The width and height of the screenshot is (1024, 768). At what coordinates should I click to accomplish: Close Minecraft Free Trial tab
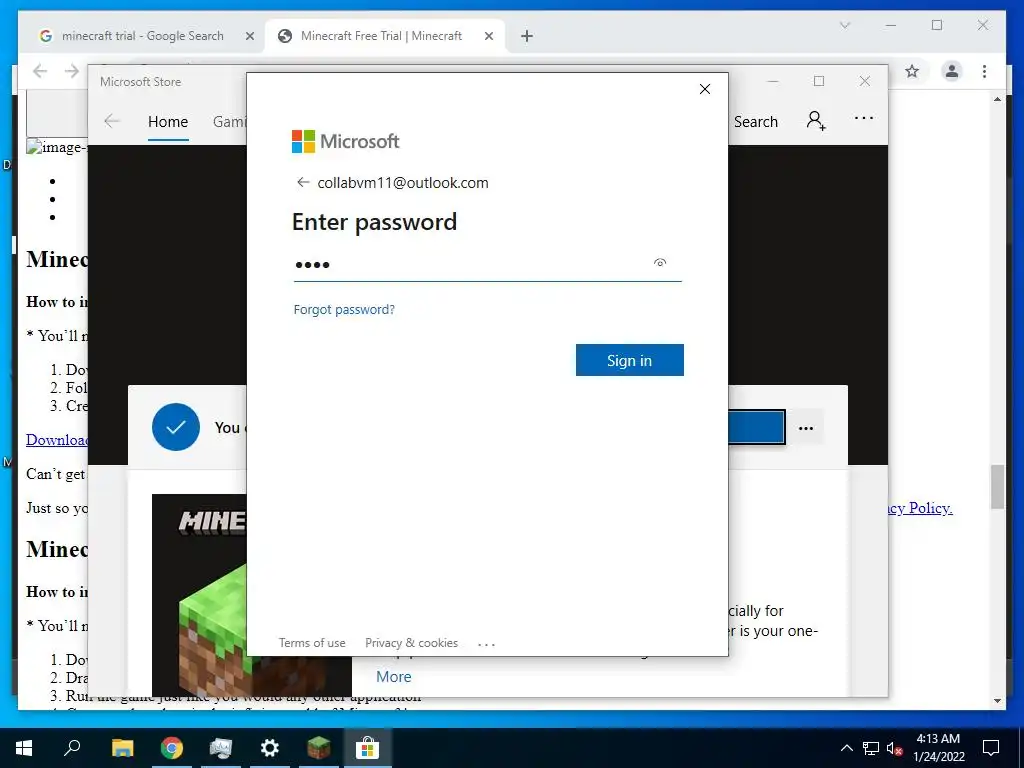tap(488, 37)
